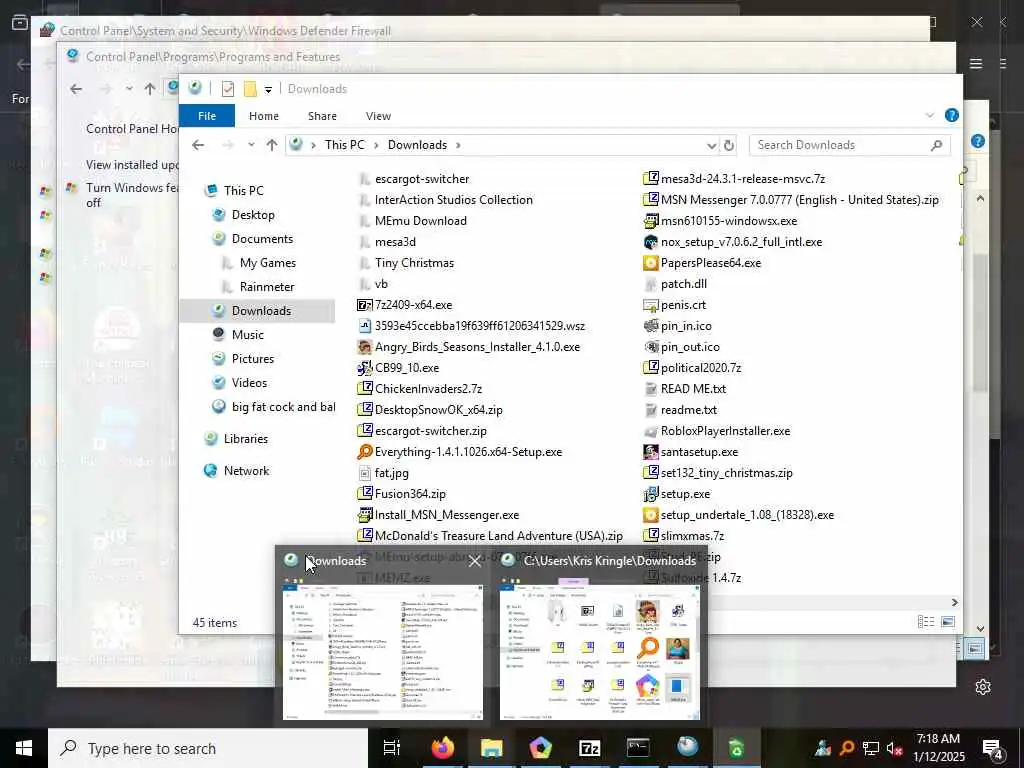Click the New folder quick access icon
The height and width of the screenshot is (768, 1024).
click(x=250, y=89)
